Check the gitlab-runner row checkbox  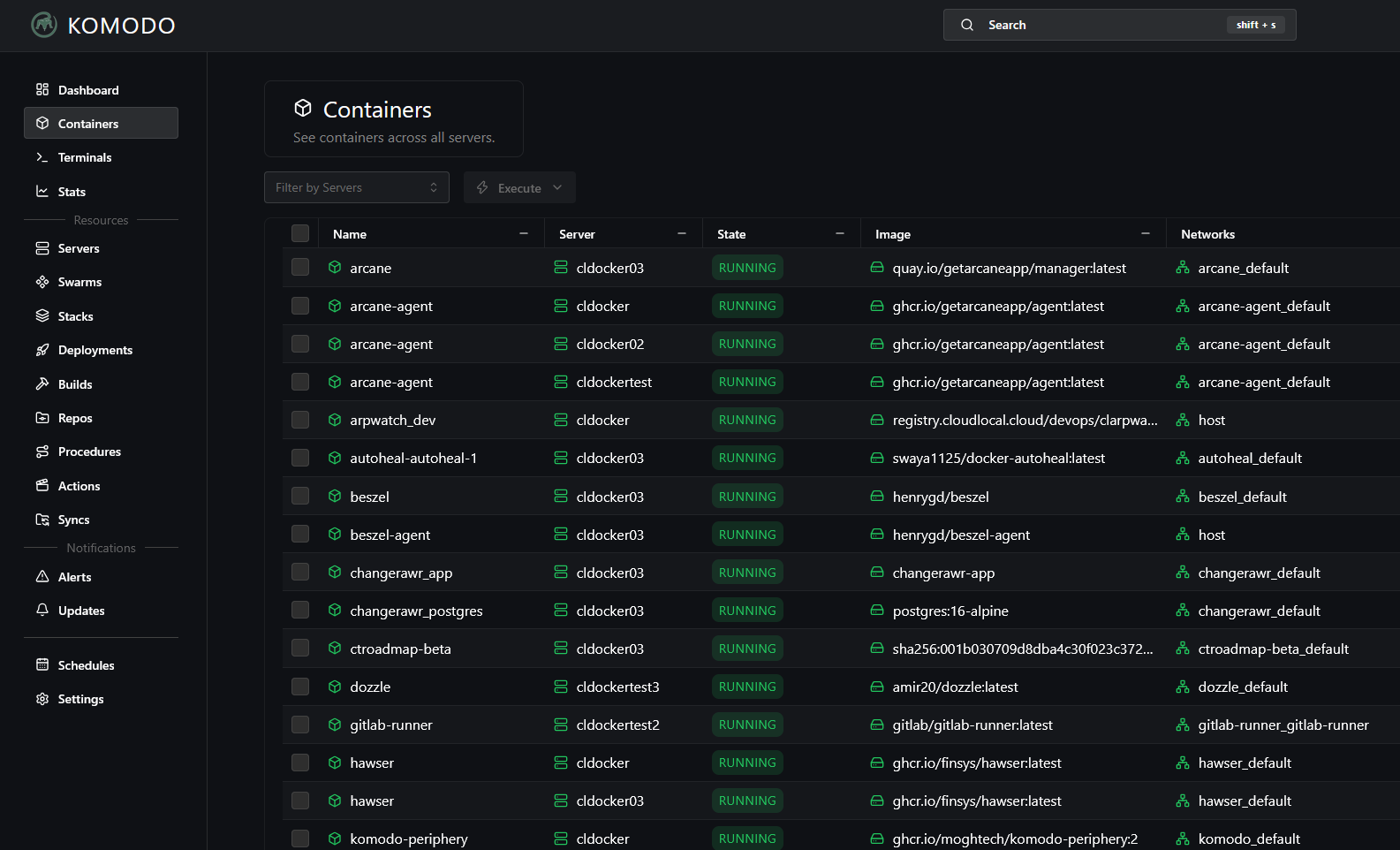(x=300, y=725)
